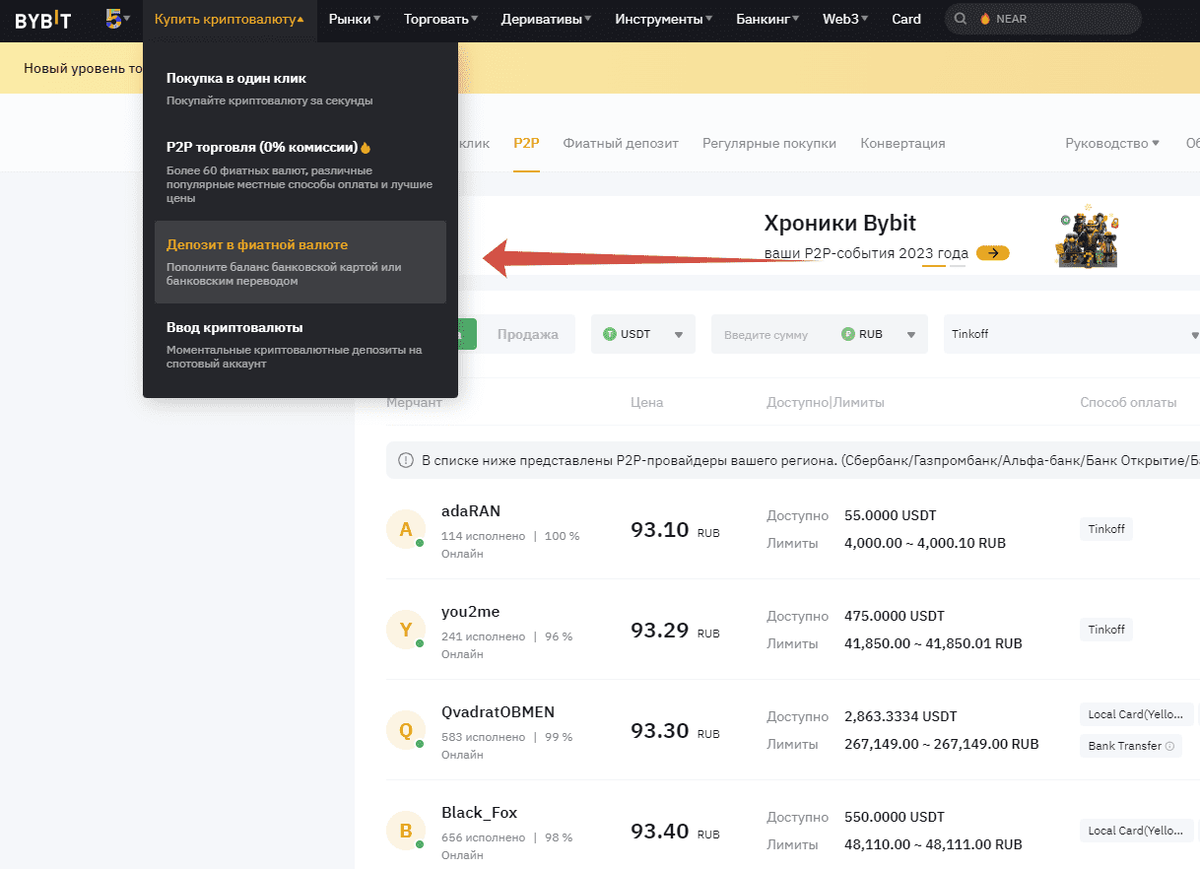Image resolution: width=1200 pixels, height=869 pixels.
Task: Open the RUB fiat currency dropdown
Action: pos(880,334)
